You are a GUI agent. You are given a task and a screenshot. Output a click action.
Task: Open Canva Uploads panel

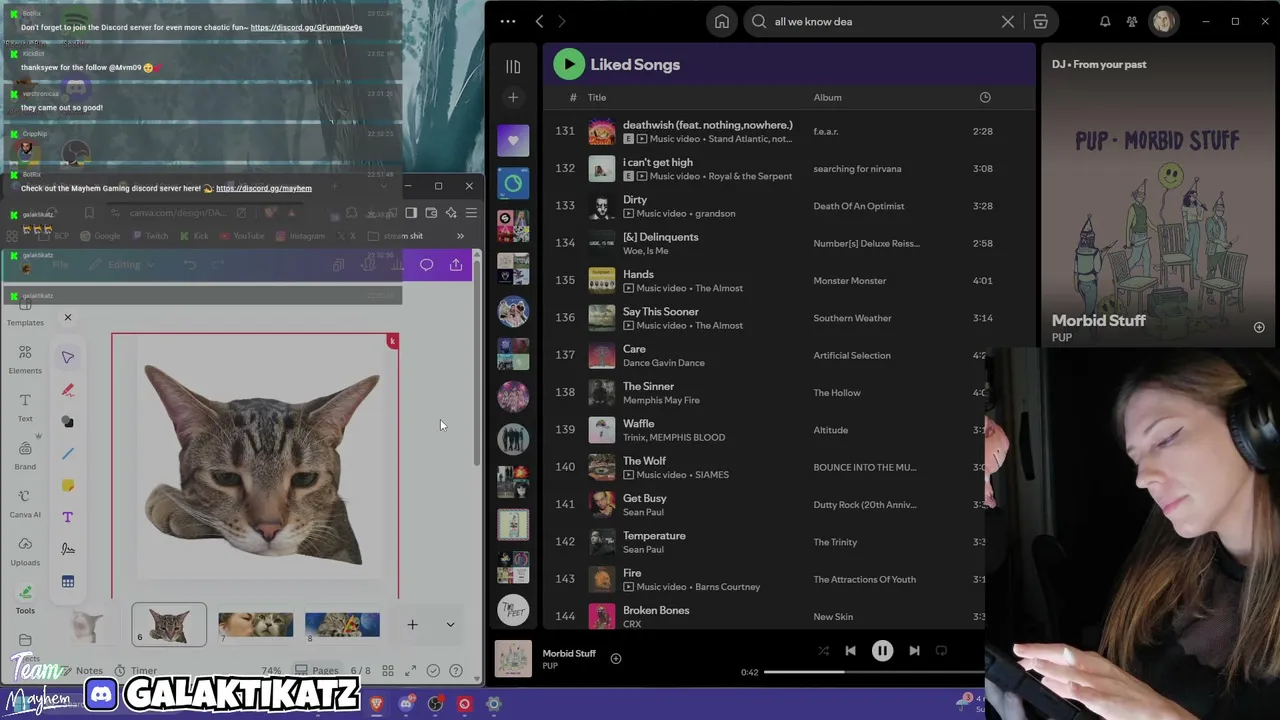coord(25,551)
